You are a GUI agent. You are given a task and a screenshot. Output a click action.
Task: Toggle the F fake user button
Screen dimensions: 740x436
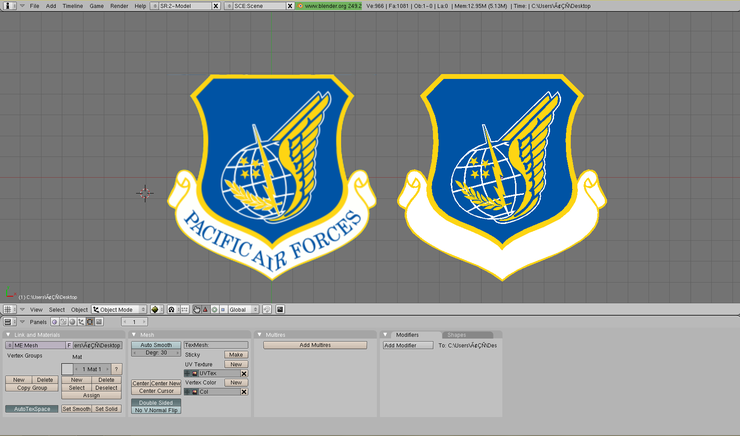click(x=69, y=345)
